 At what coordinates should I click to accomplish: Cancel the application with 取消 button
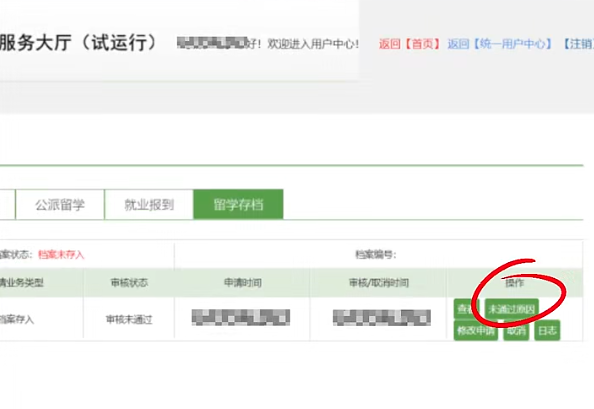click(516, 331)
